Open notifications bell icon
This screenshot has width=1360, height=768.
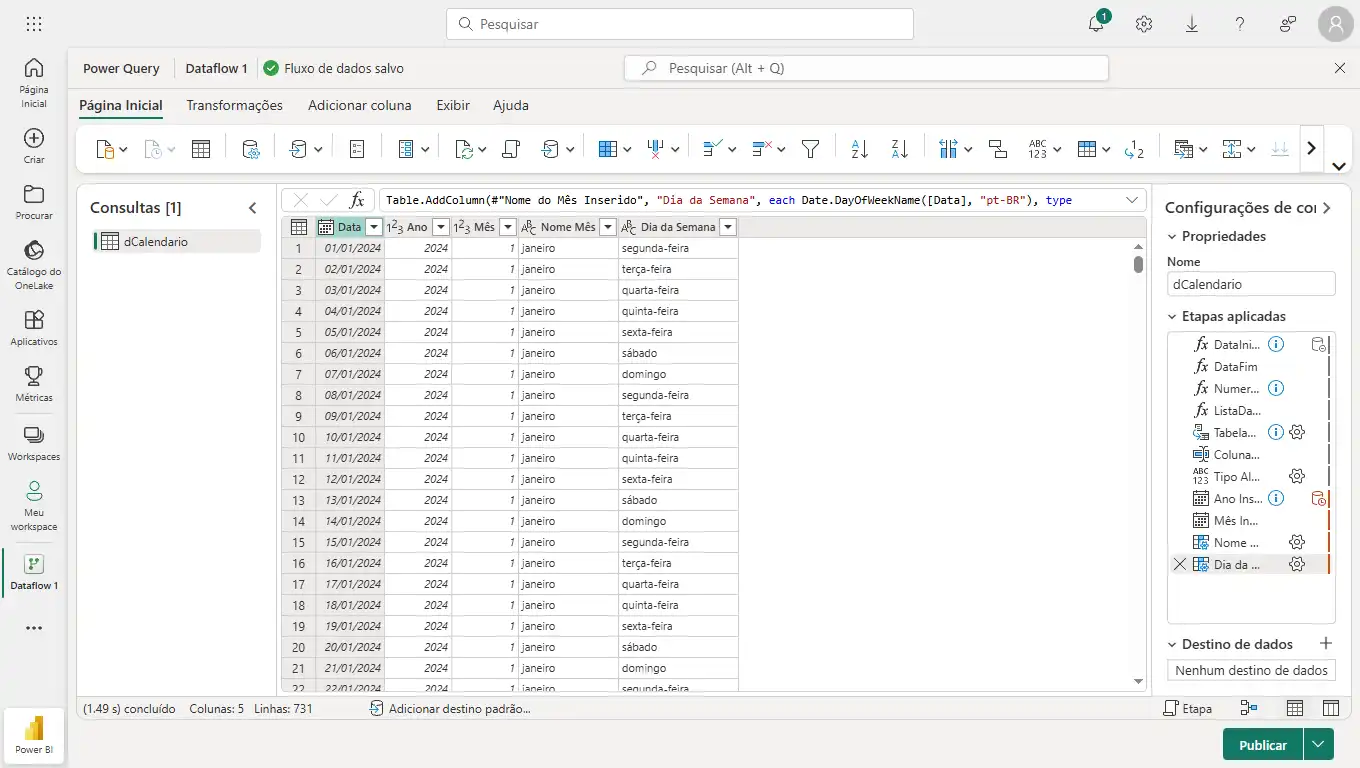(1096, 24)
